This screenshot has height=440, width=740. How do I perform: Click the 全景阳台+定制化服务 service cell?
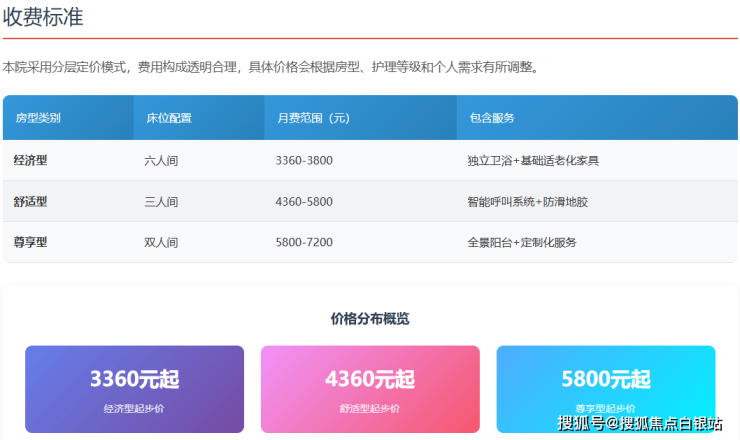pyautogui.click(x=521, y=242)
